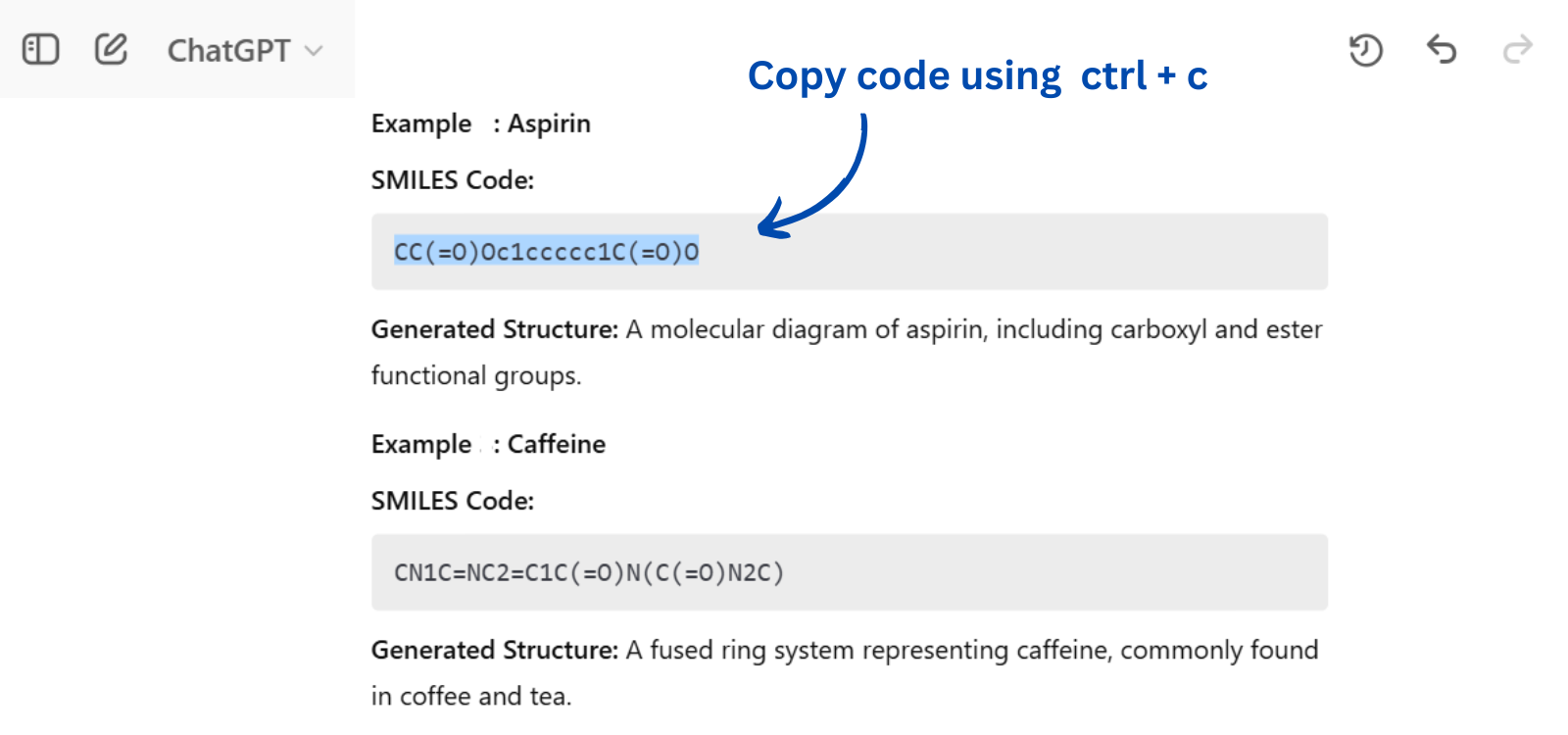
Task: Click the blue curved arrow annotation
Action: click(x=813, y=176)
